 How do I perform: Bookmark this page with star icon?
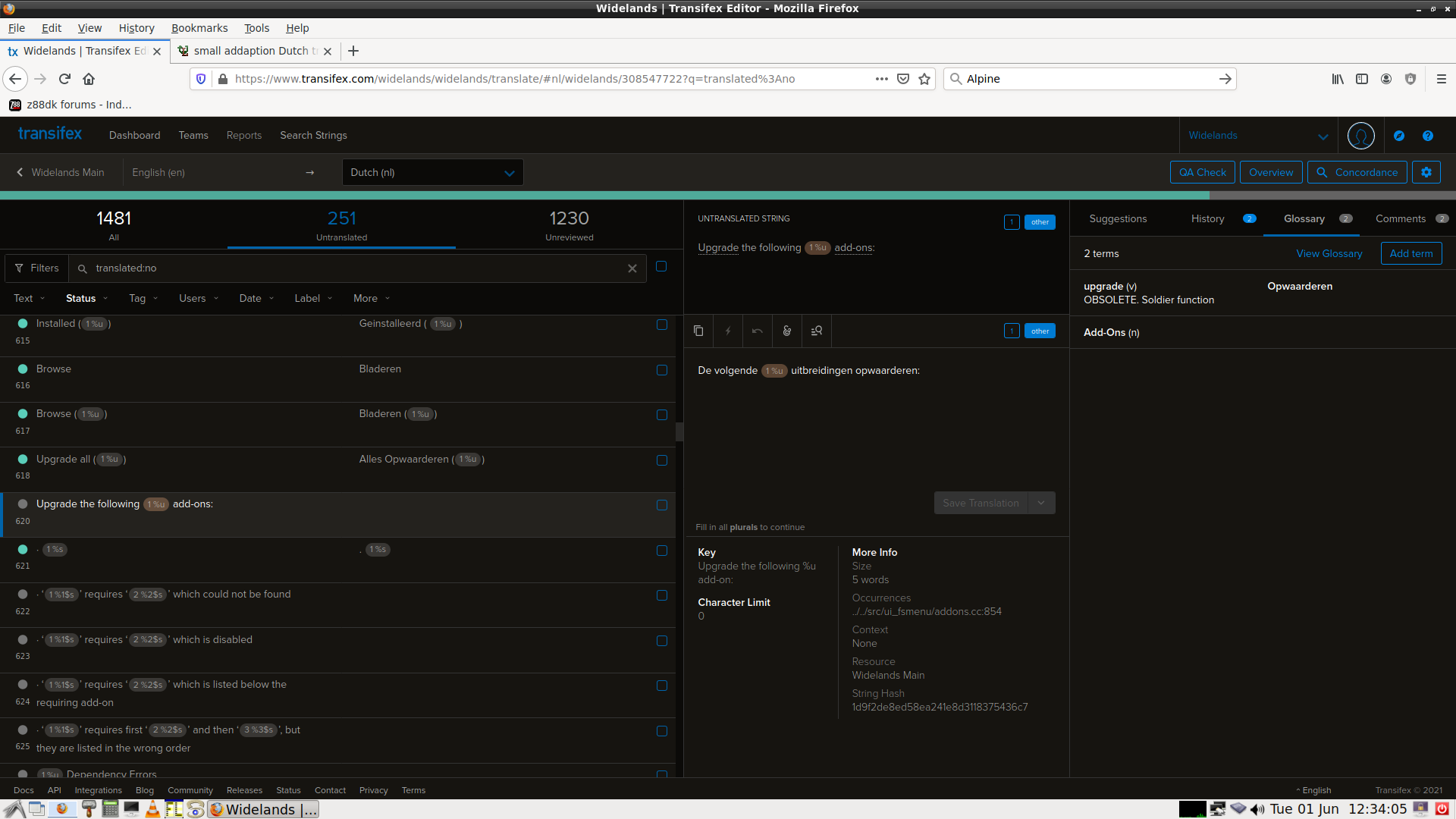point(924,79)
